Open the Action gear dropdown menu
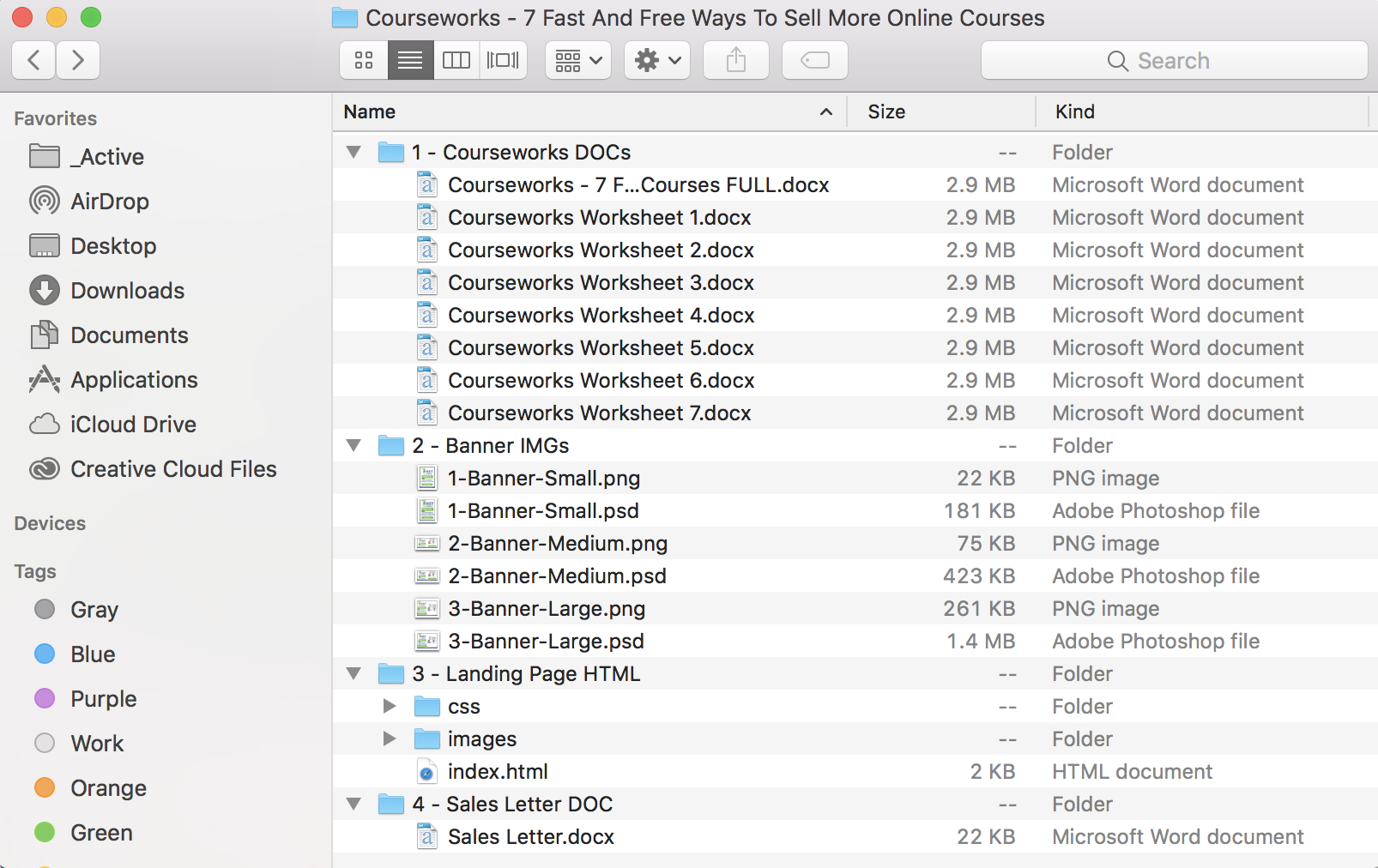Screen dimensions: 1378x868 [657, 60]
